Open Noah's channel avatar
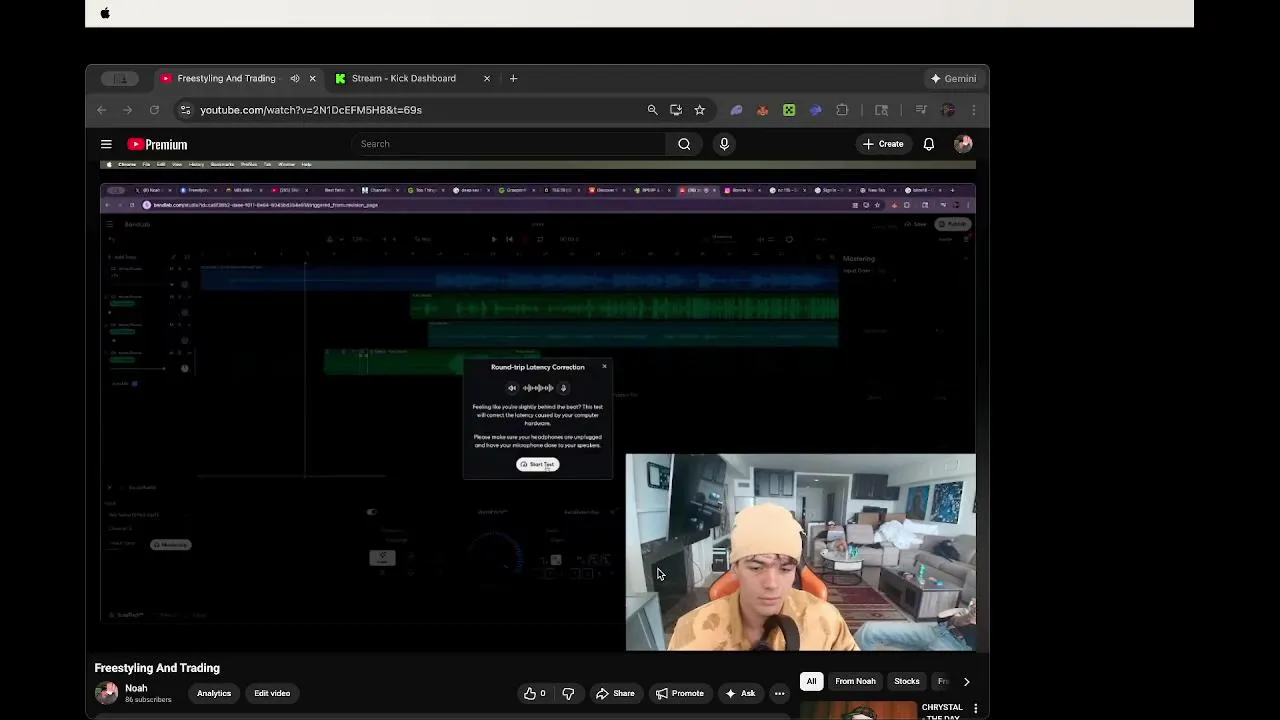Viewport: 1280px width, 720px height. 106,693
